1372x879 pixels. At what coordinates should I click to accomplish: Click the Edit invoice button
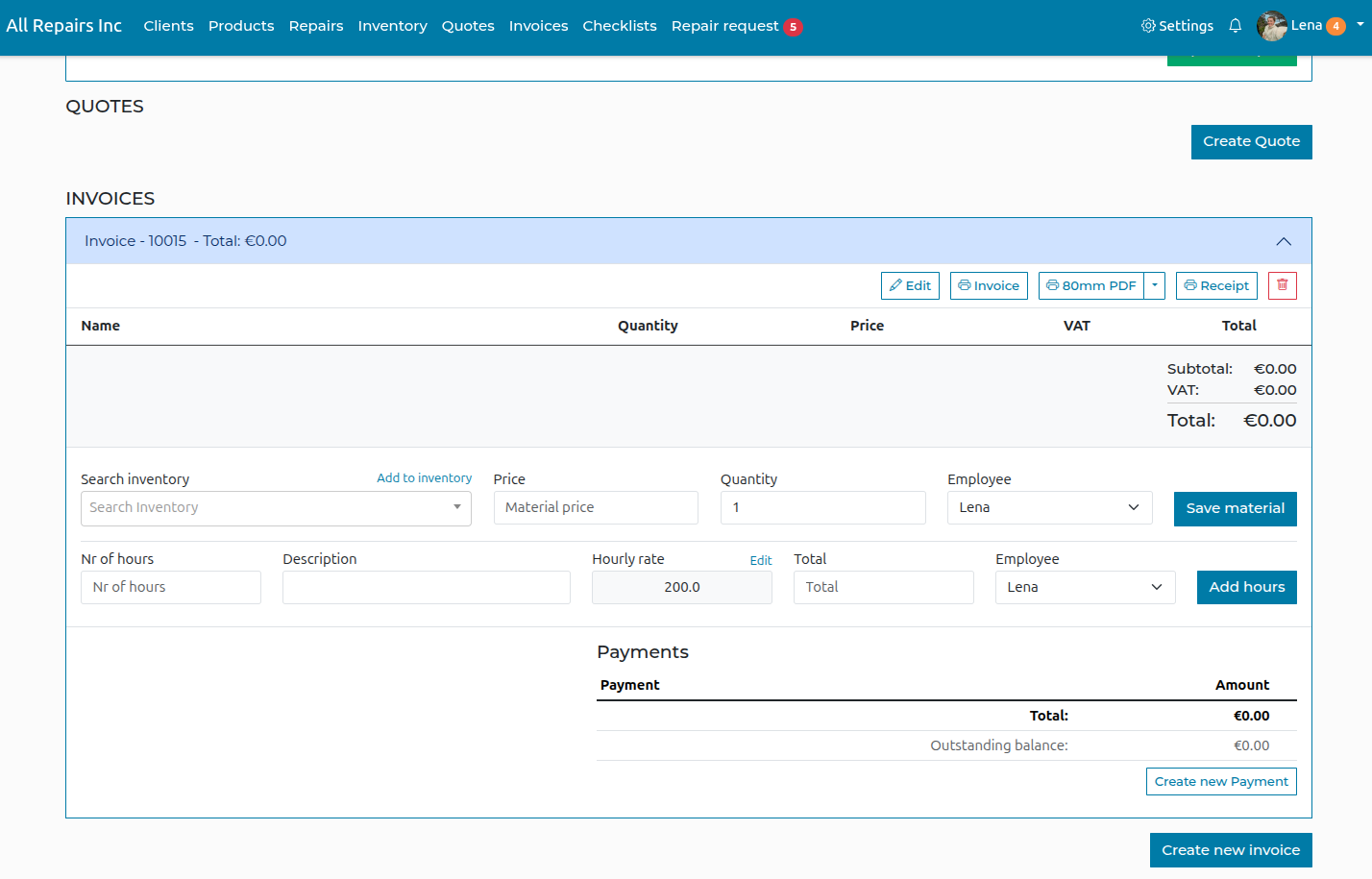click(x=910, y=285)
